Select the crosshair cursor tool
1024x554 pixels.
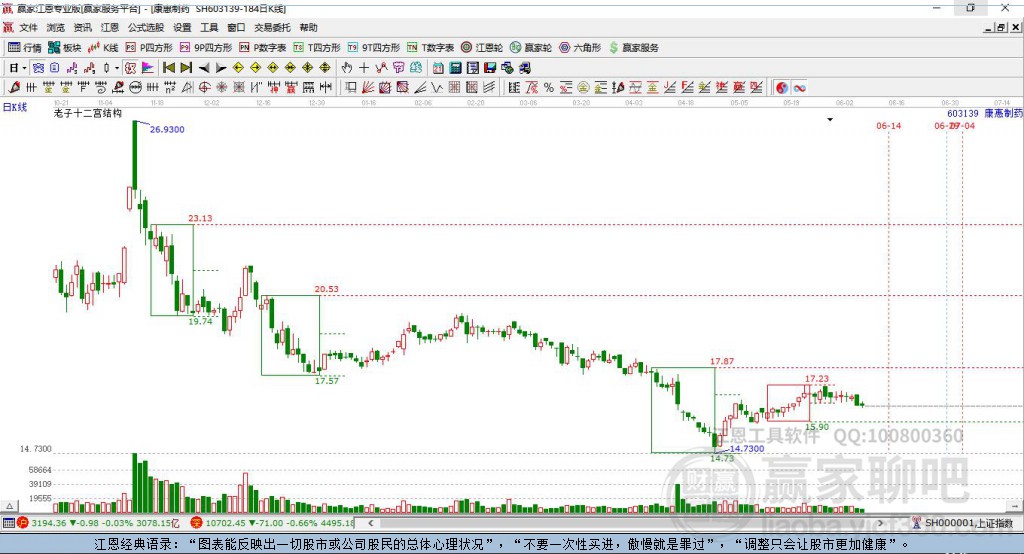364,68
